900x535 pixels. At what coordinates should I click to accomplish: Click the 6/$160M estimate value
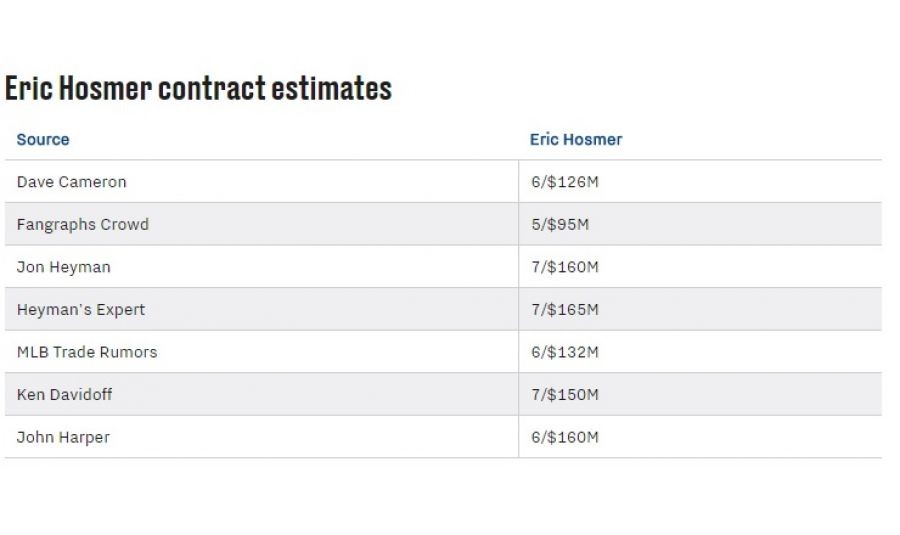565,437
